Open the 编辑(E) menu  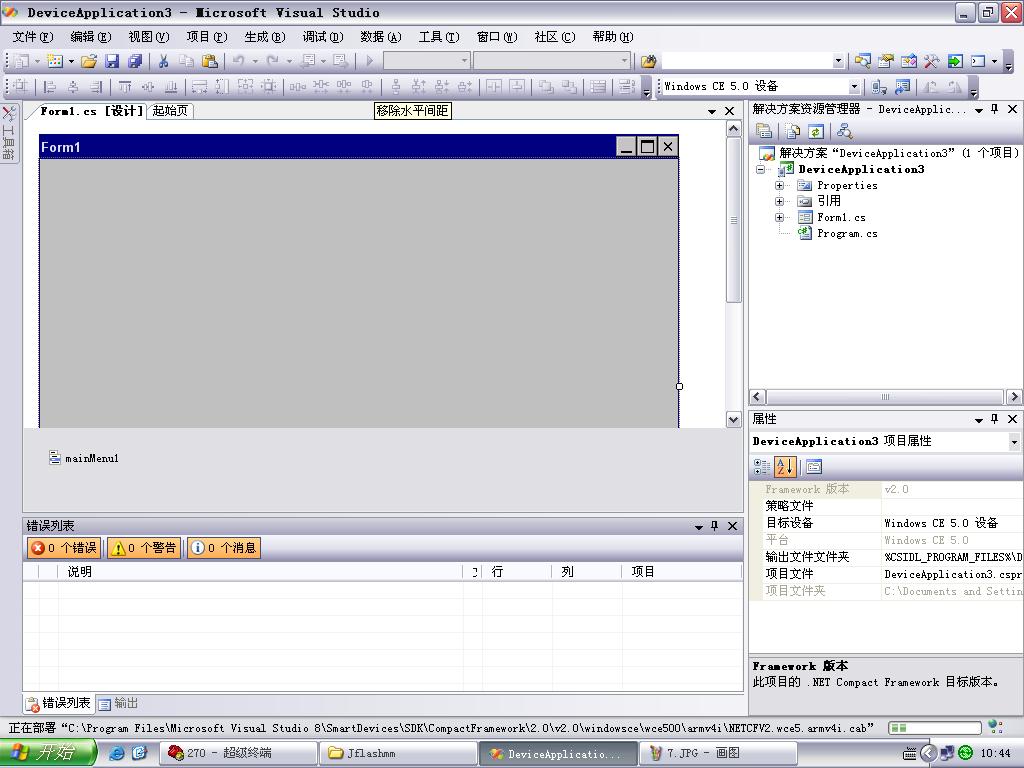[x=91, y=37]
